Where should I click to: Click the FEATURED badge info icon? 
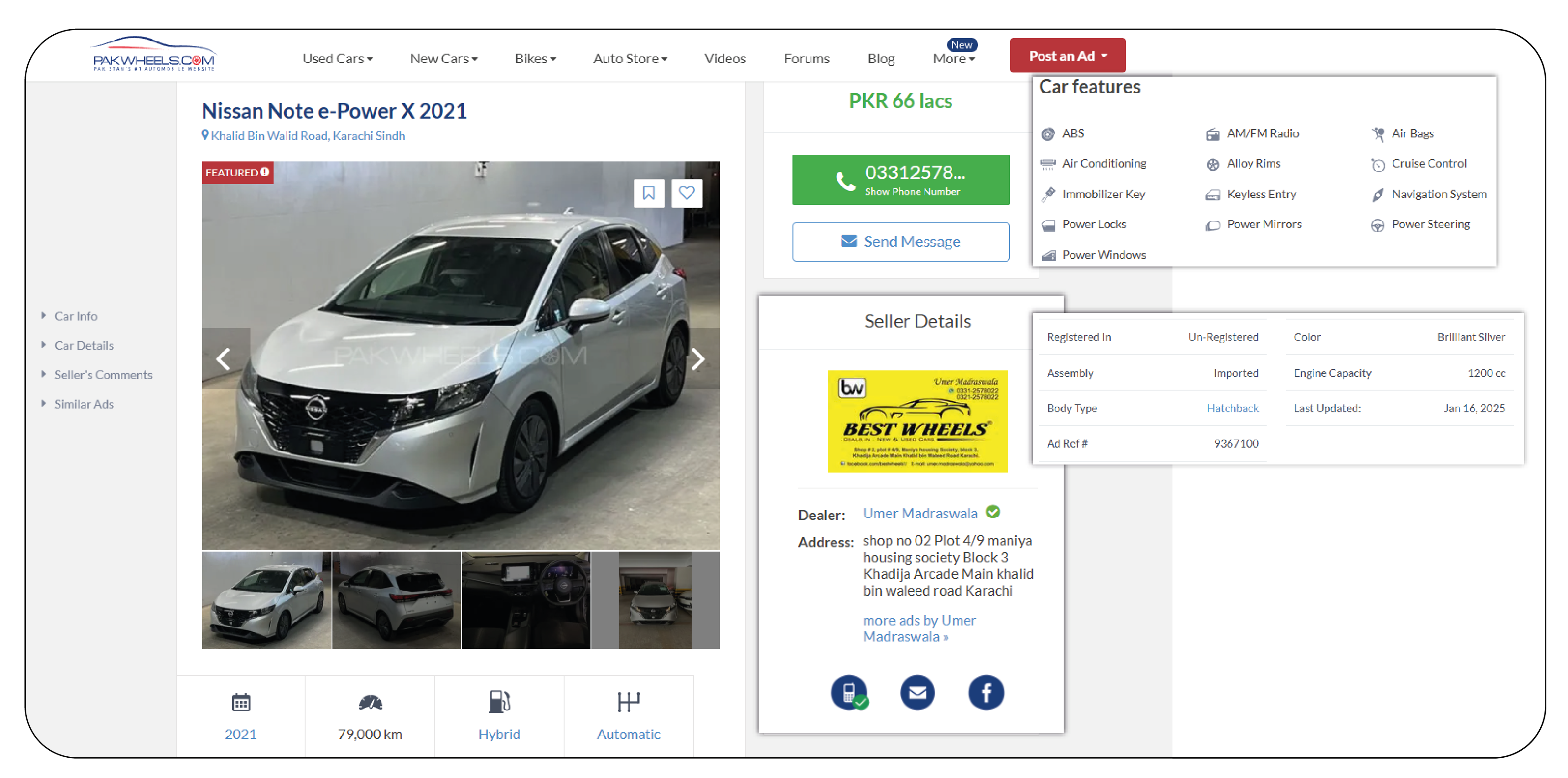click(265, 172)
